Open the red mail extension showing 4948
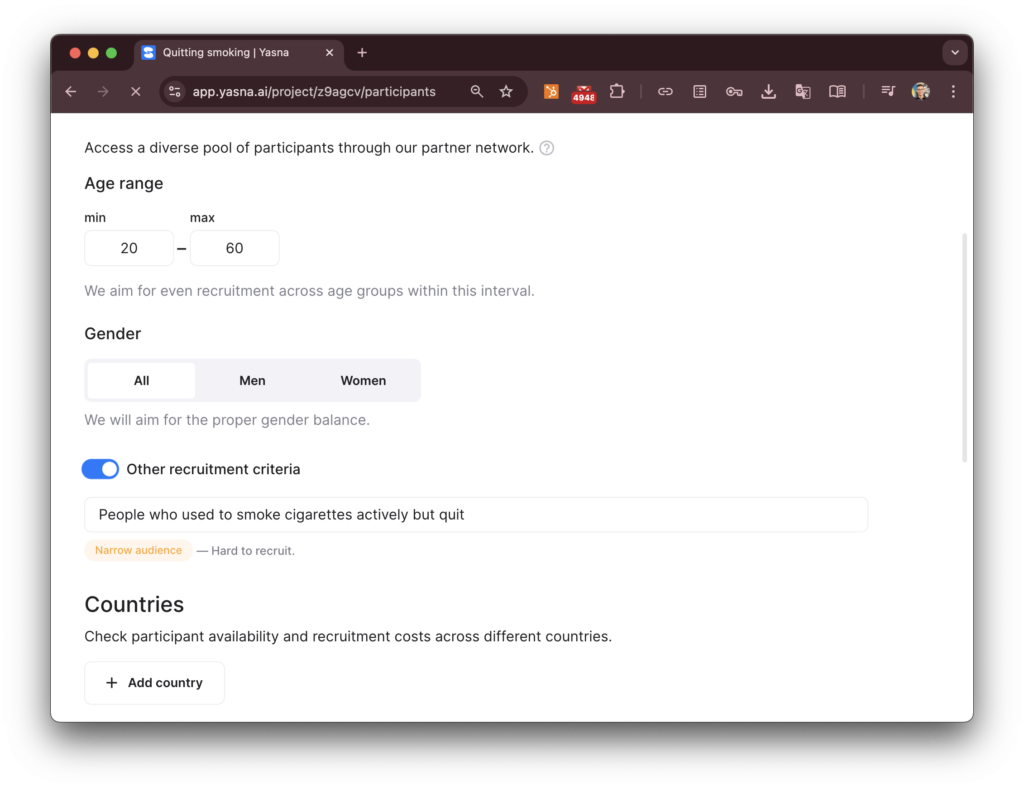The height and width of the screenshot is (789, 1024). 584,93
